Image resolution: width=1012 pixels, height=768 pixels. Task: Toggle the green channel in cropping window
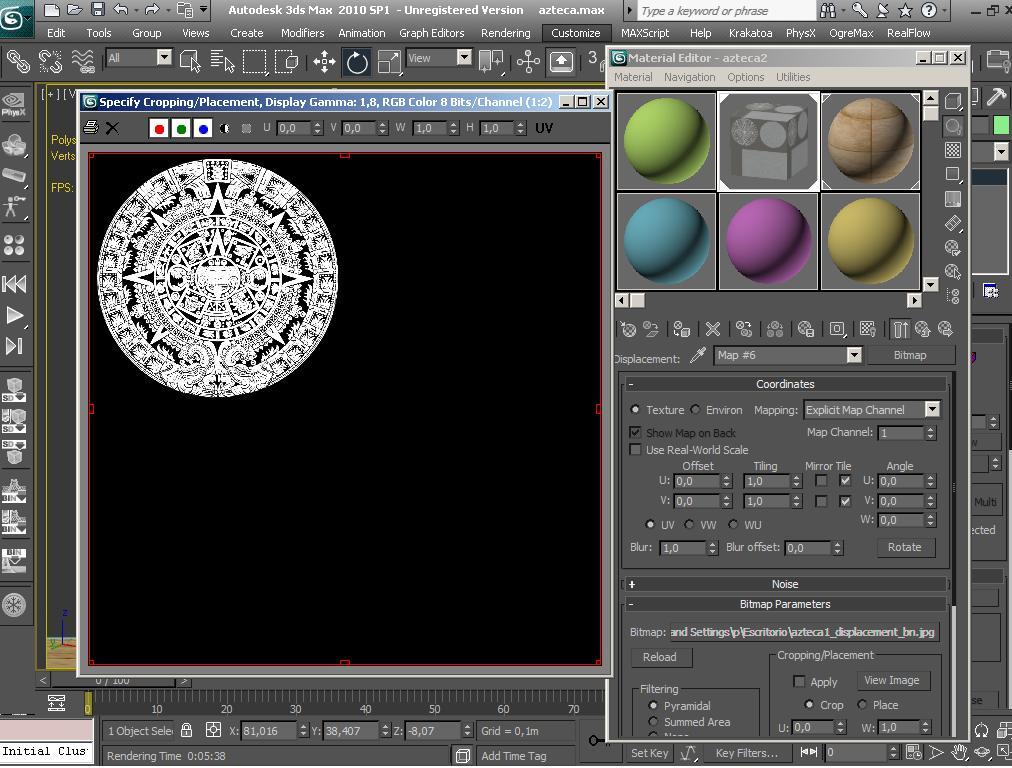click(181, 128)
